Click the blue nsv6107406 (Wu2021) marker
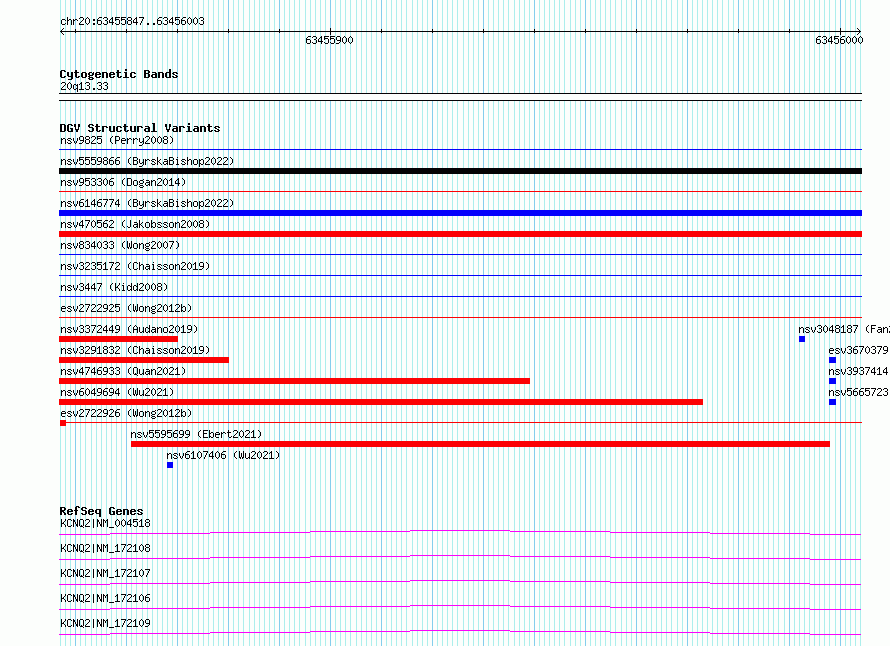 pyautogui.click(x=170, y=465)
